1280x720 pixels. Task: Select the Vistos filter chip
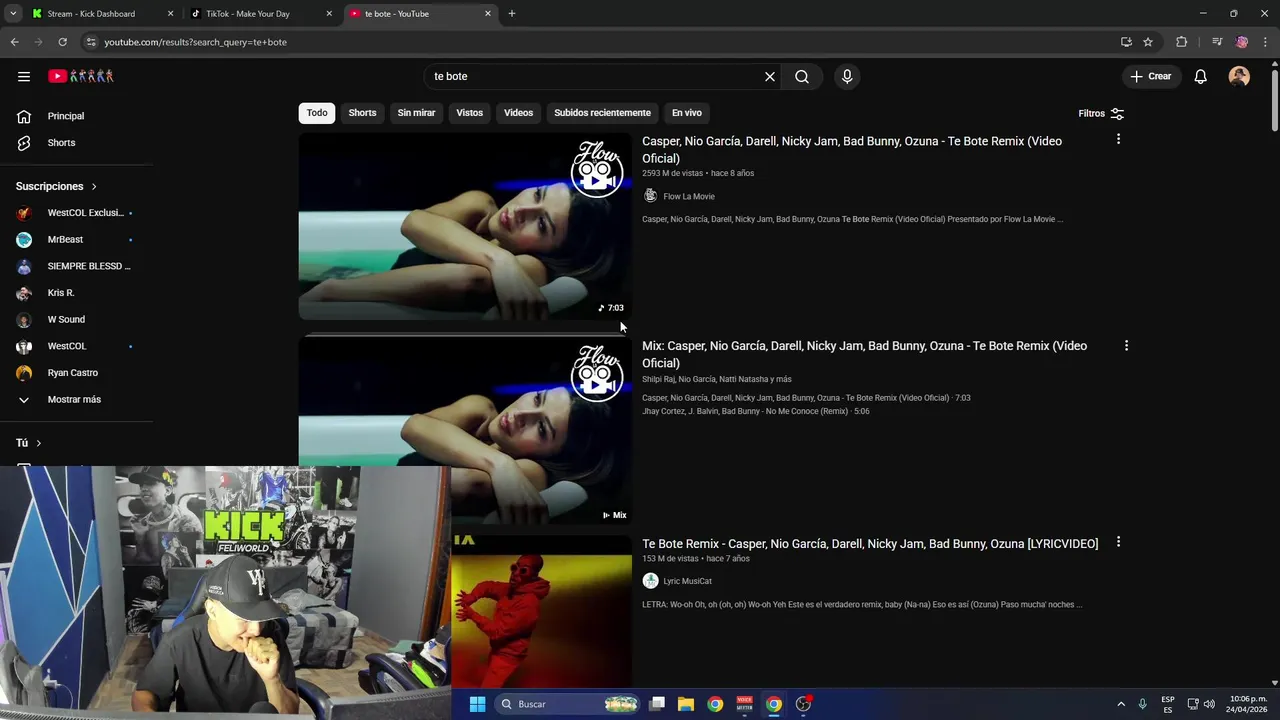470,113
